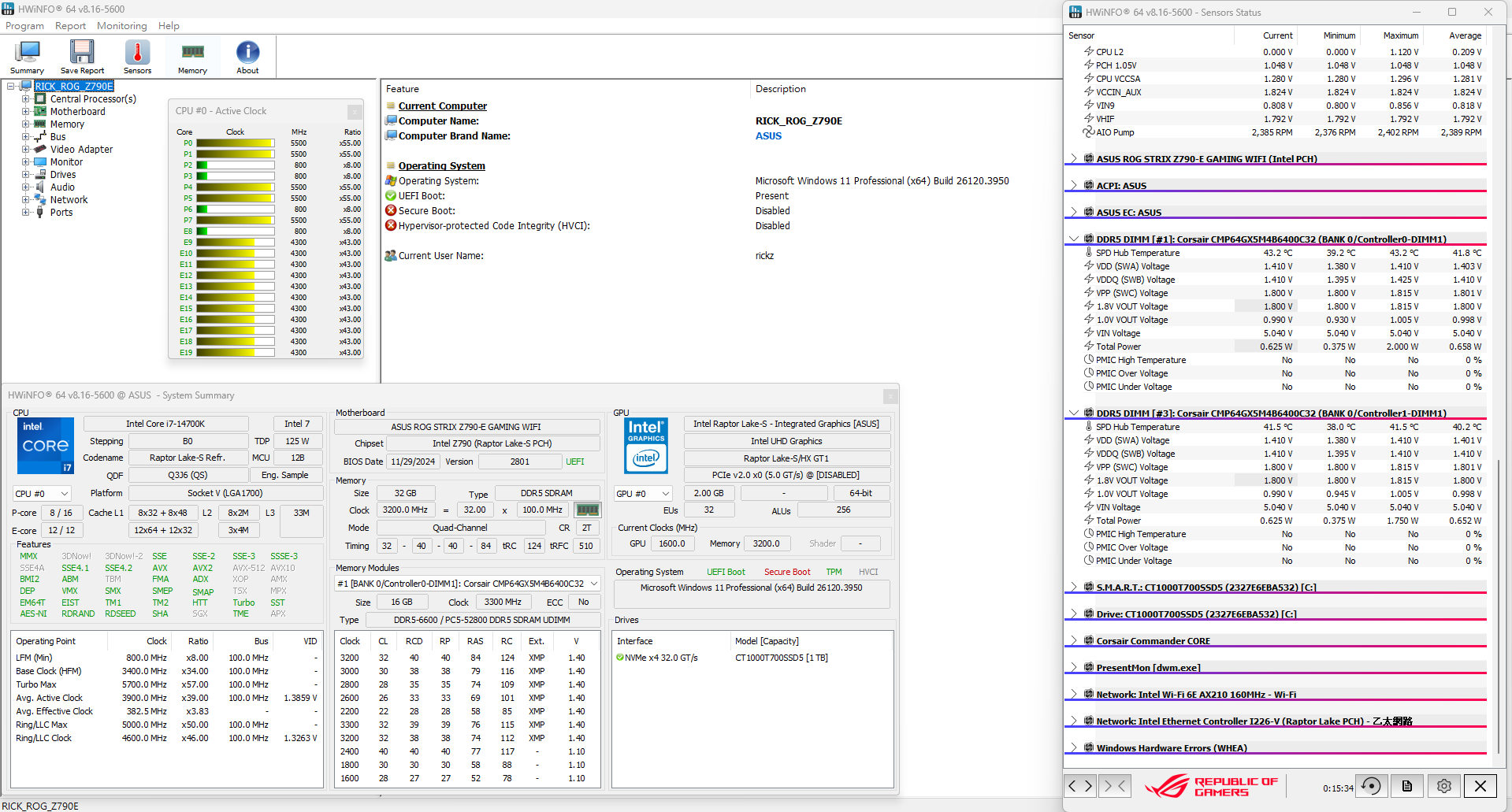
Task: Click the sensor logging document icon
Action: [1407, 785]
